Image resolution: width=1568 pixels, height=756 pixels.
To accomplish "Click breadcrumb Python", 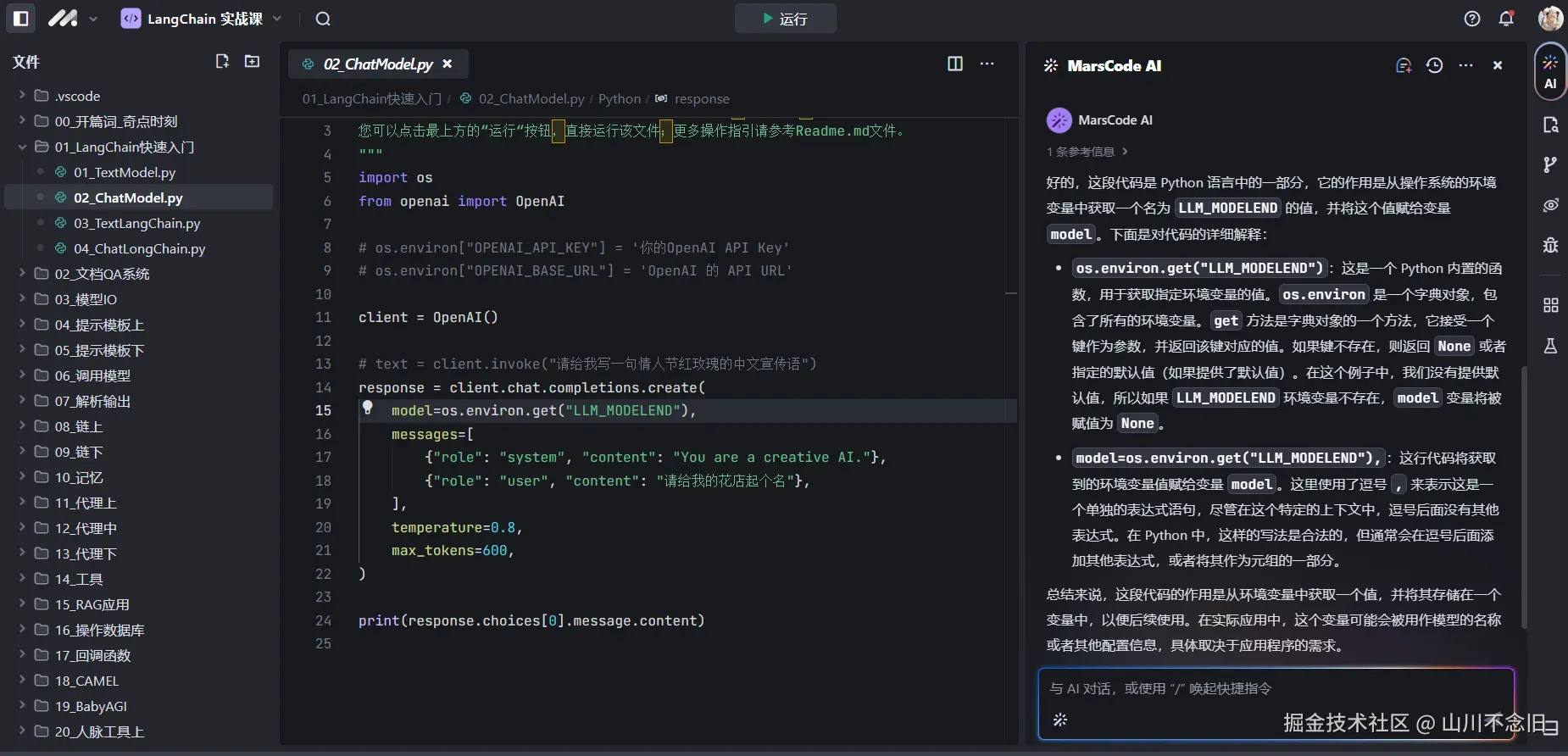I will click(x=620, y=99).
